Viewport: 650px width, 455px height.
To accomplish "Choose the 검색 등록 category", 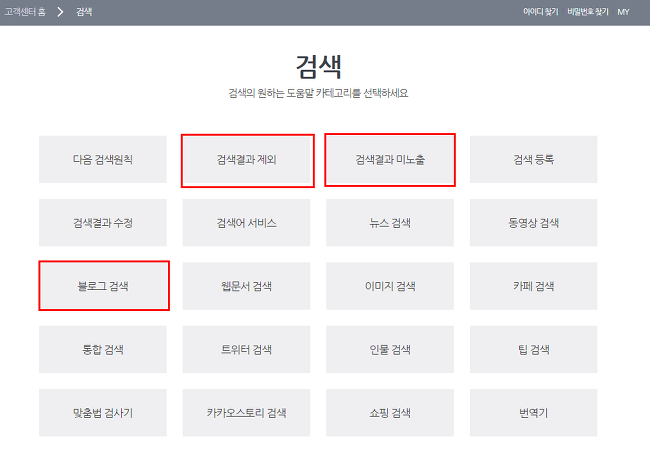I will pos(534,160).
